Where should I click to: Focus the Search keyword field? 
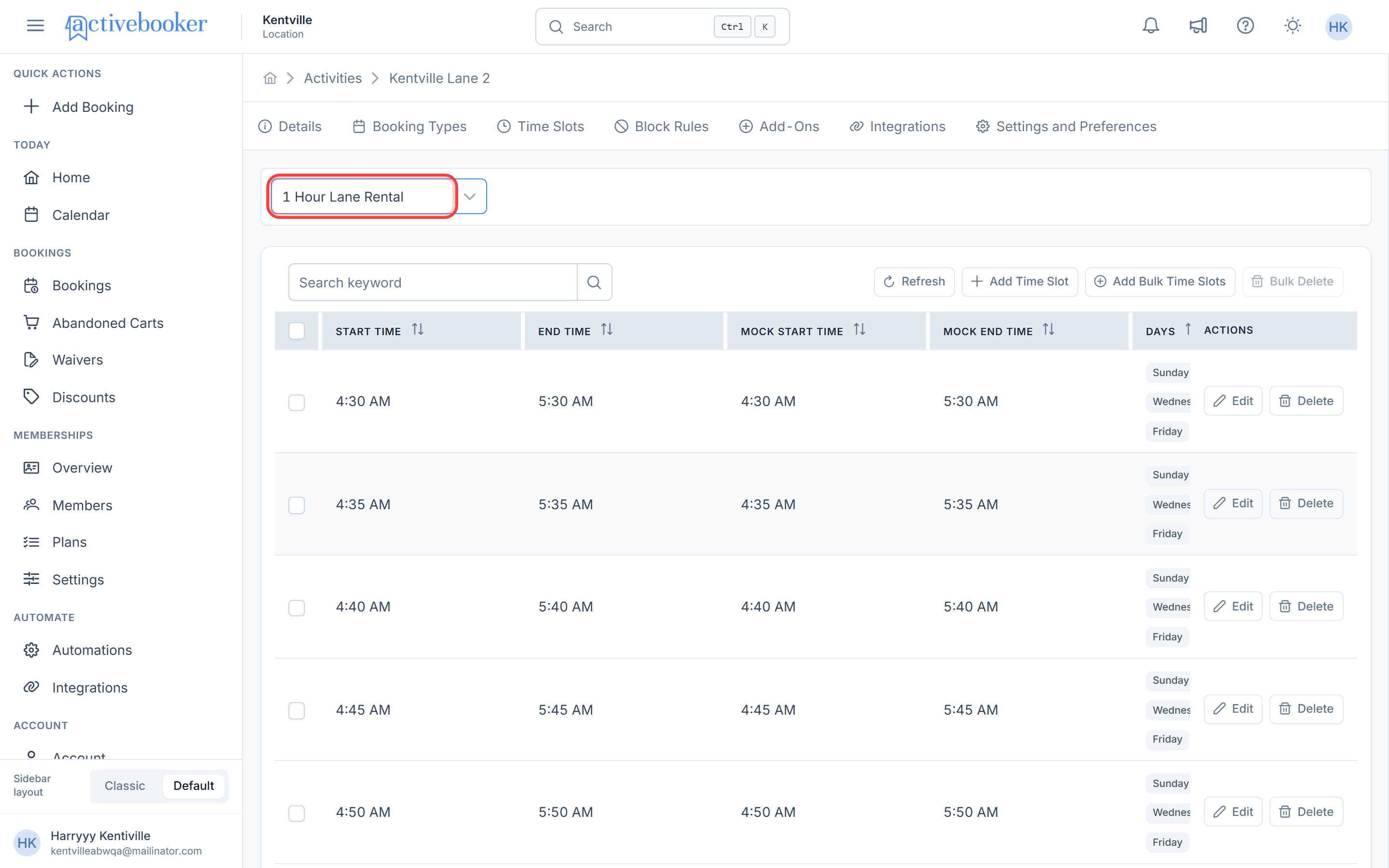point(433,282)
